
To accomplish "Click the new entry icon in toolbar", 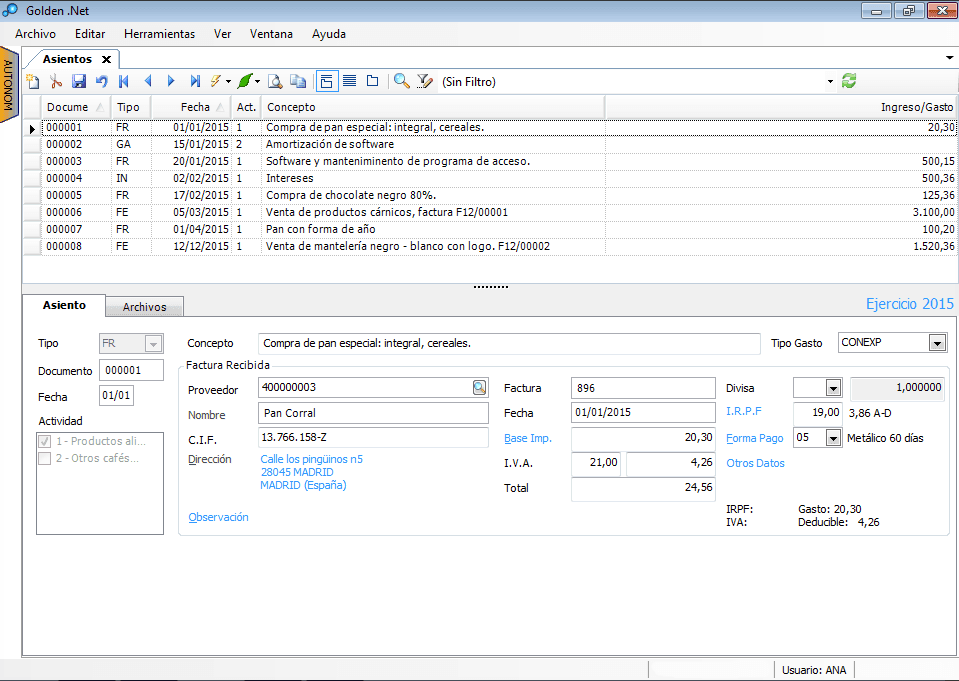I will [x=33, y=81].
